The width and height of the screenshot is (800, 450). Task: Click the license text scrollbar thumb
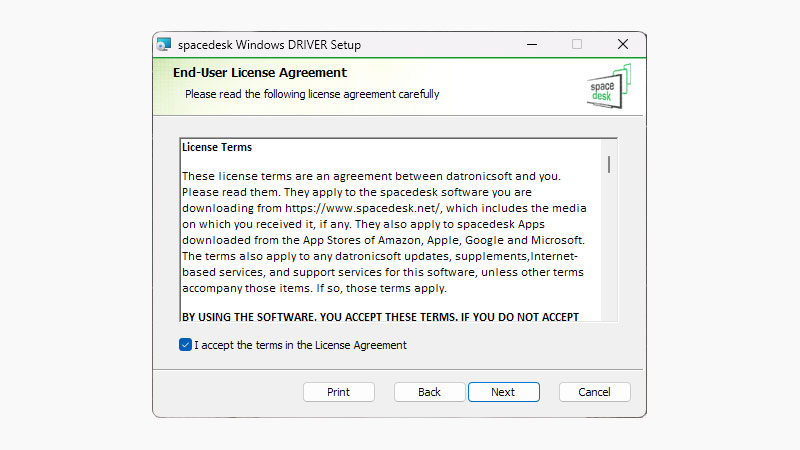(609, 164)
